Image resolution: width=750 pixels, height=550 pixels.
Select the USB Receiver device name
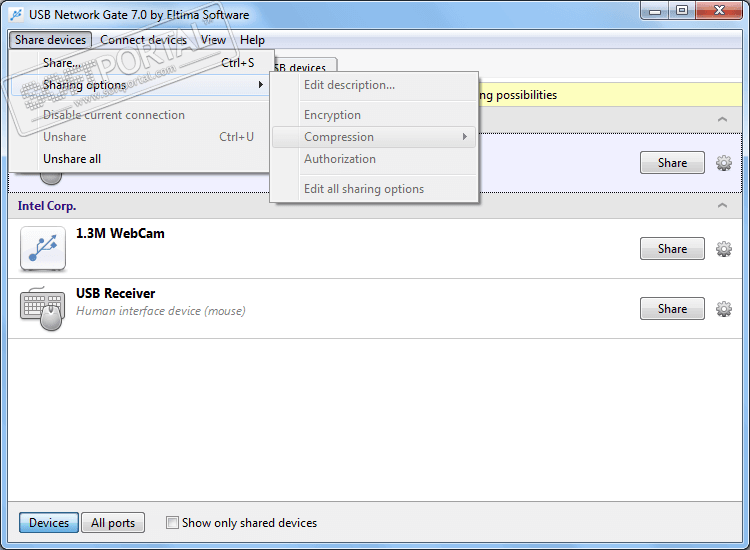(116, 293)
